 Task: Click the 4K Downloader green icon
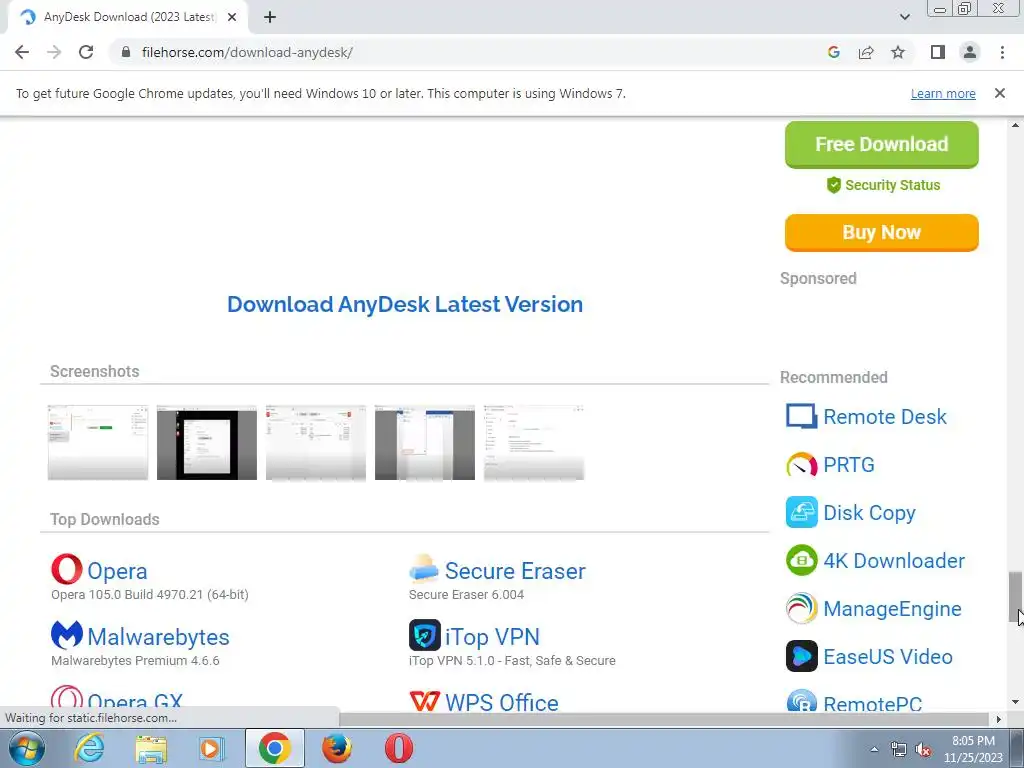[x=801, y=560]
